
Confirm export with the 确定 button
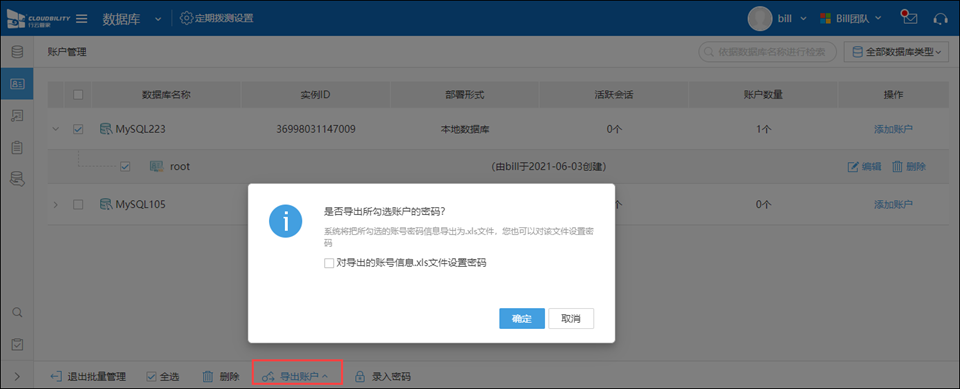[522, 319]
